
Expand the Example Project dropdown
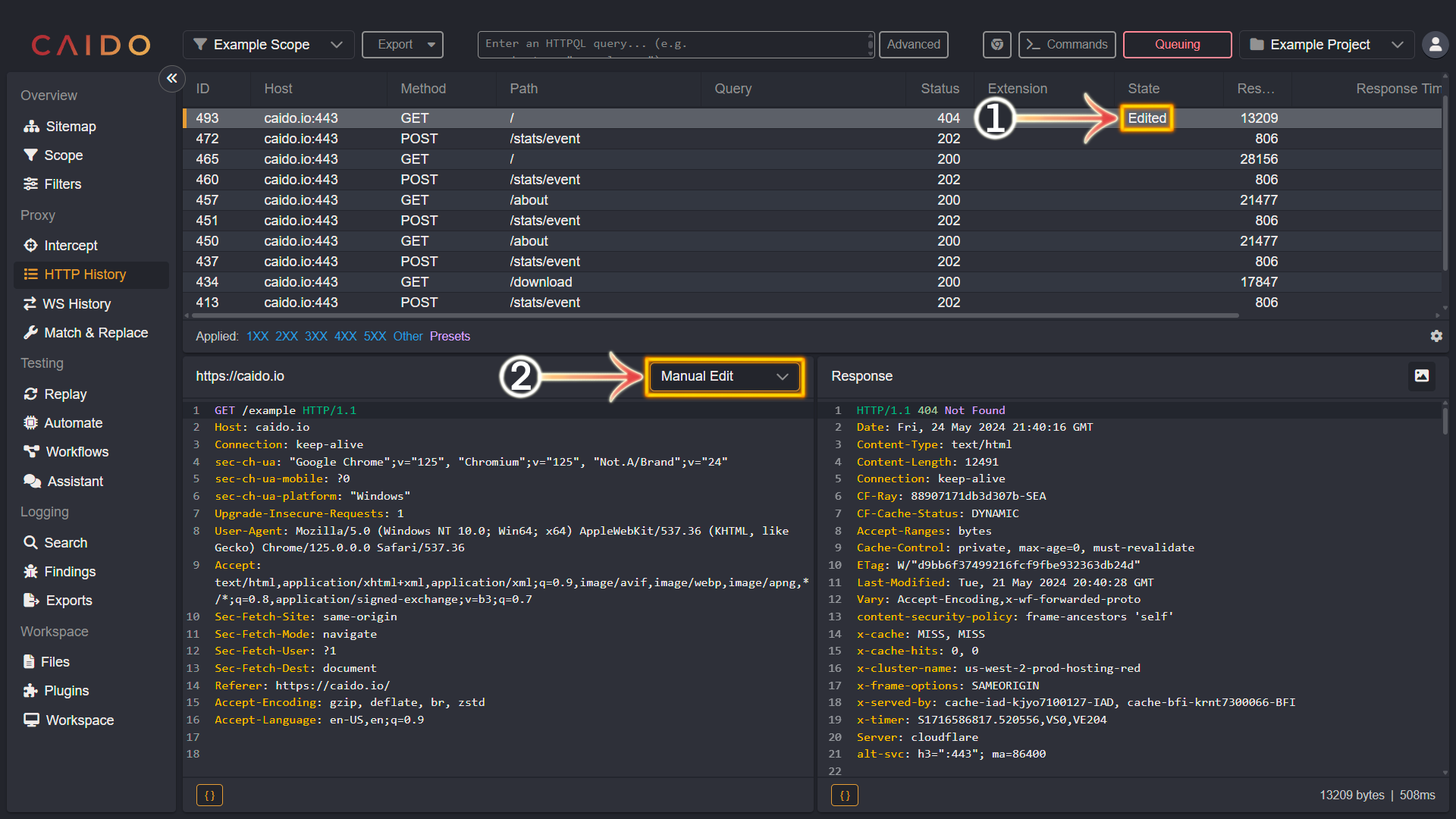point(1327,45)
